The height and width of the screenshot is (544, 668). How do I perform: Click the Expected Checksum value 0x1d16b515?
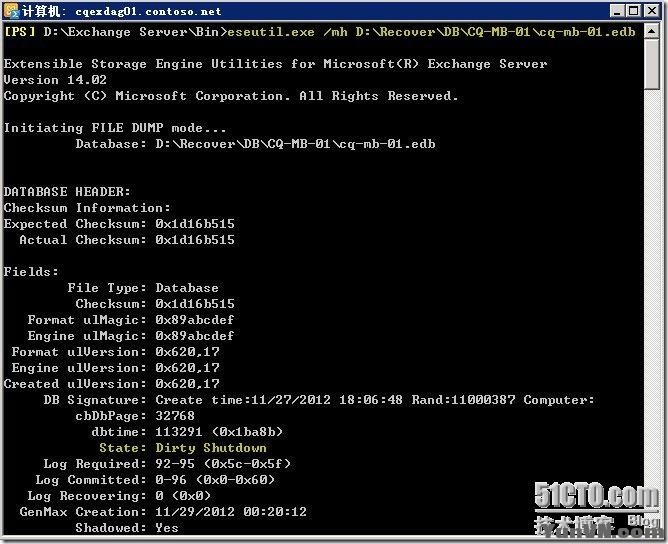[195, 224]
